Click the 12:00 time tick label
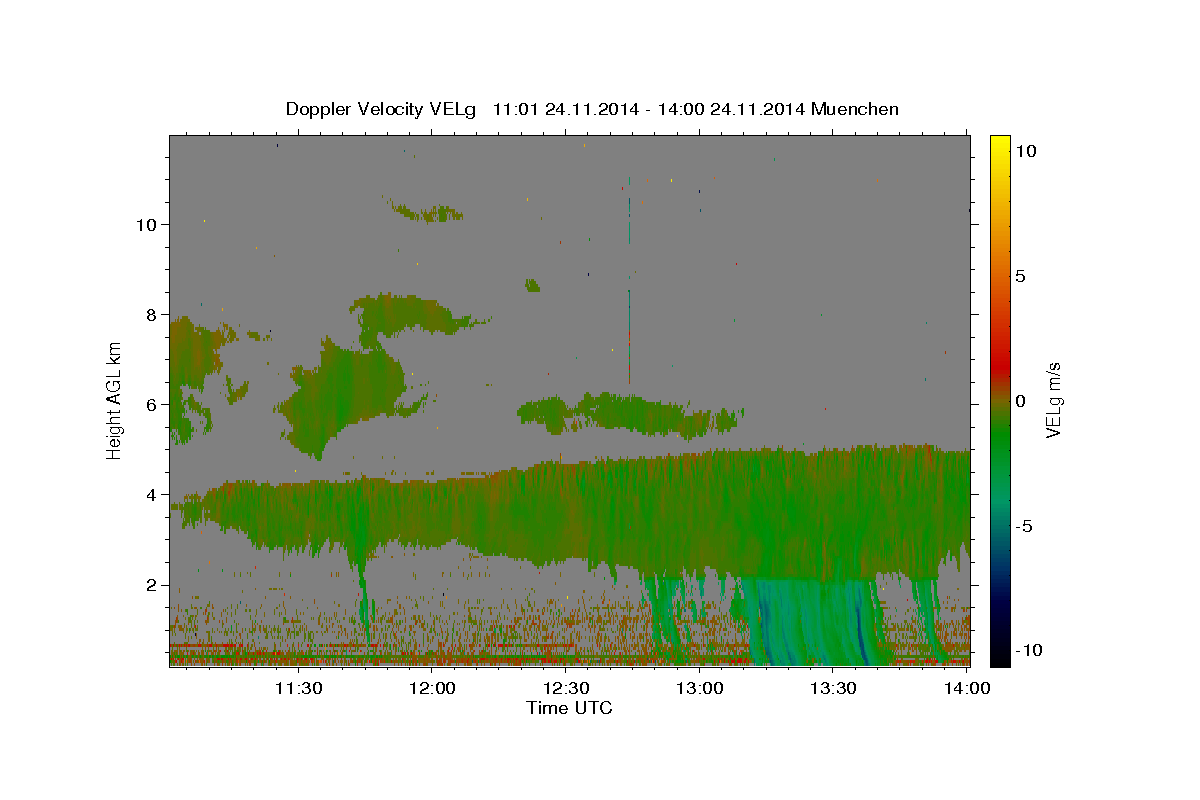 pyautogui.click(x=432, y=689)
